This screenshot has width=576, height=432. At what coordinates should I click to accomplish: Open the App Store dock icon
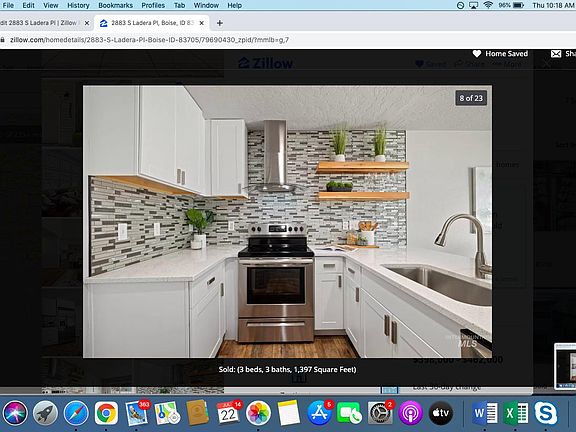[319, 413]
